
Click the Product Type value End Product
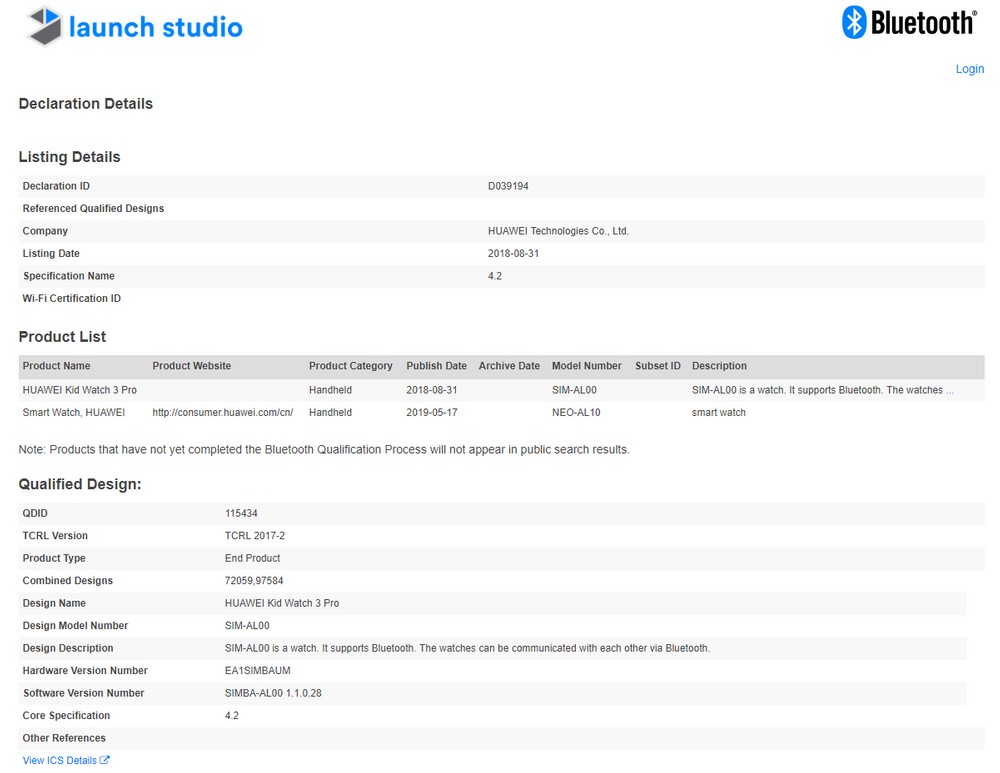tap(252, 558)
